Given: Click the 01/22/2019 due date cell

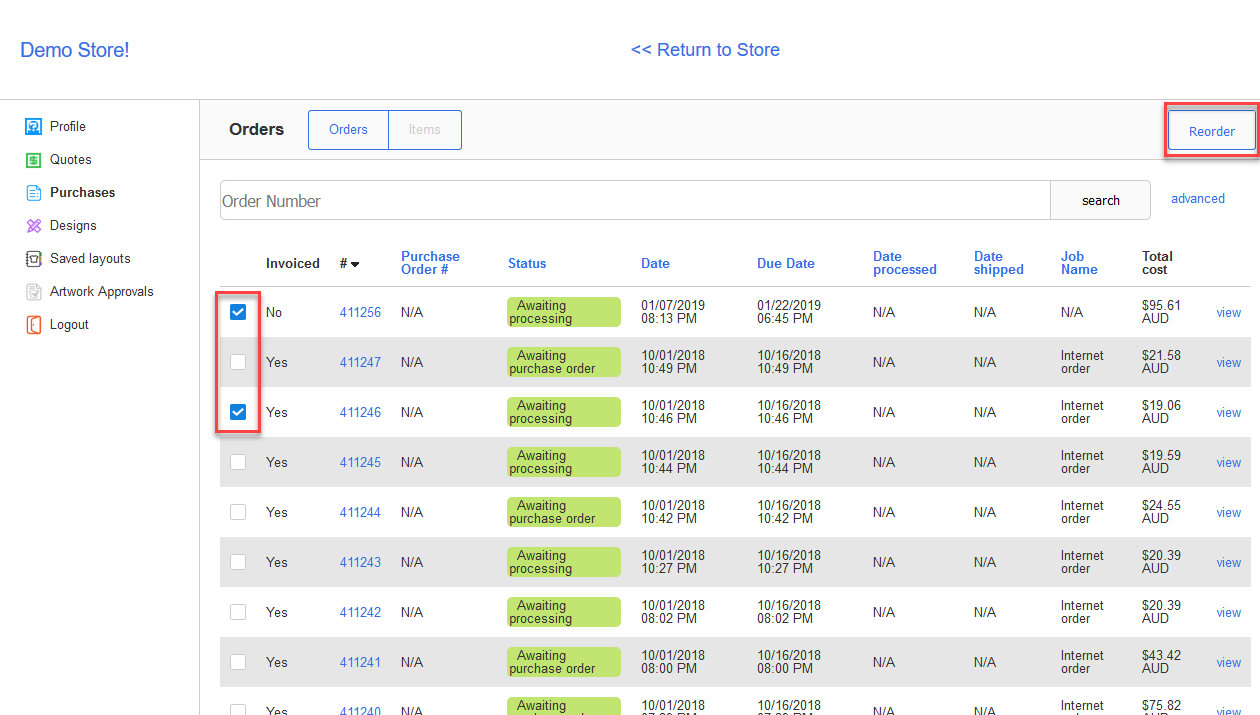Looking at the screenshot, I should 789,312.
